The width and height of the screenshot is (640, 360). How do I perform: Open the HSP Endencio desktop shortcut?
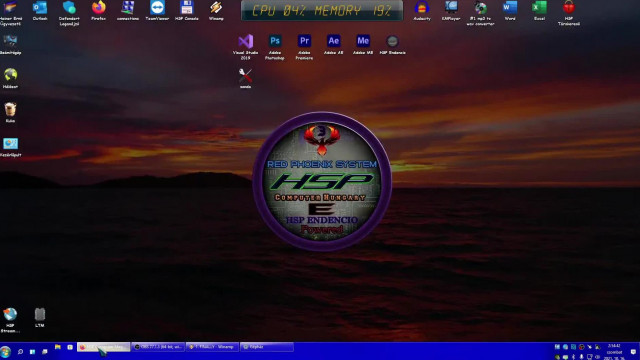click(x=392, y=45)
